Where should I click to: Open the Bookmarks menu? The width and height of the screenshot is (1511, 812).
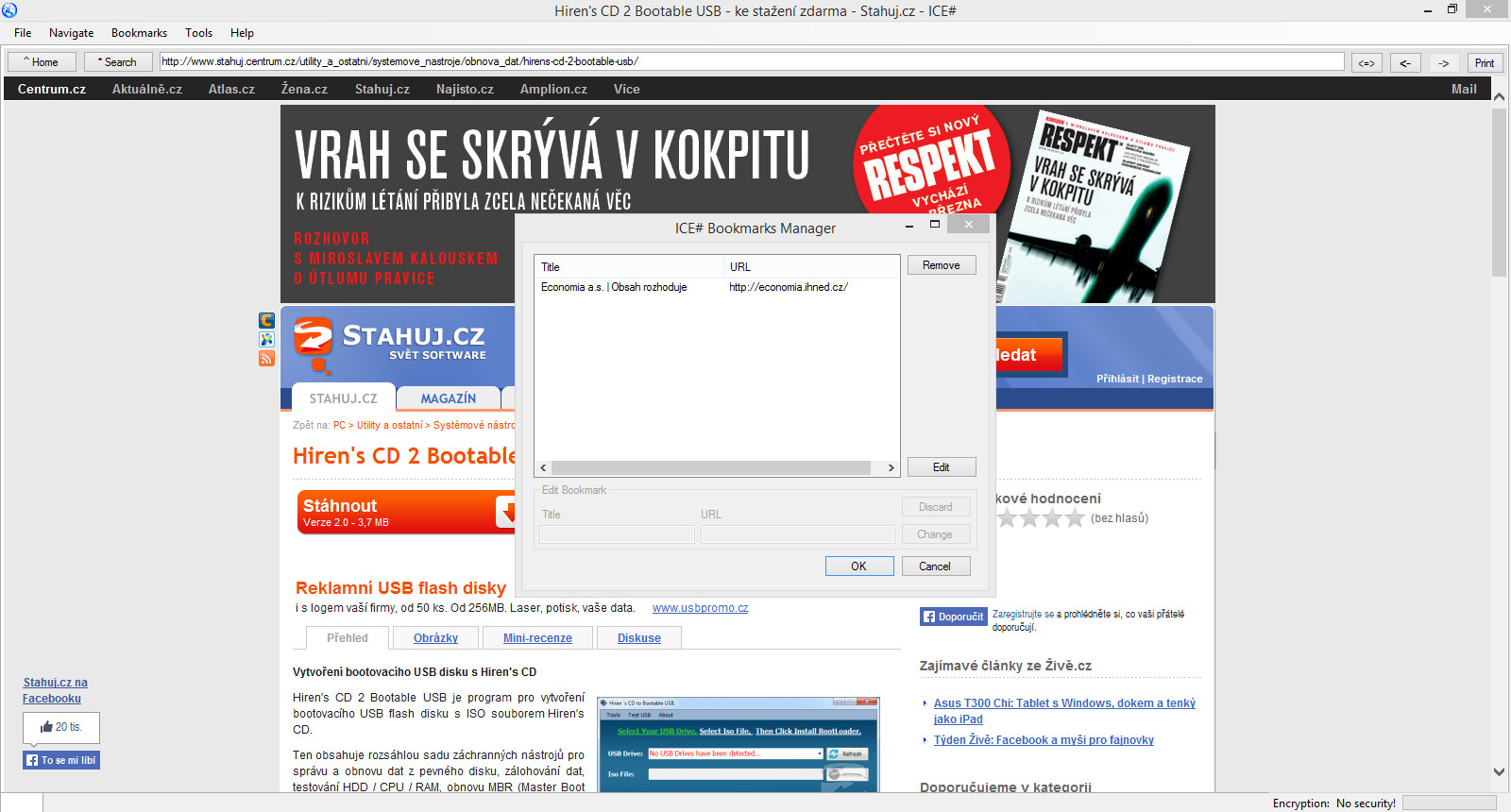pos(139,33)
